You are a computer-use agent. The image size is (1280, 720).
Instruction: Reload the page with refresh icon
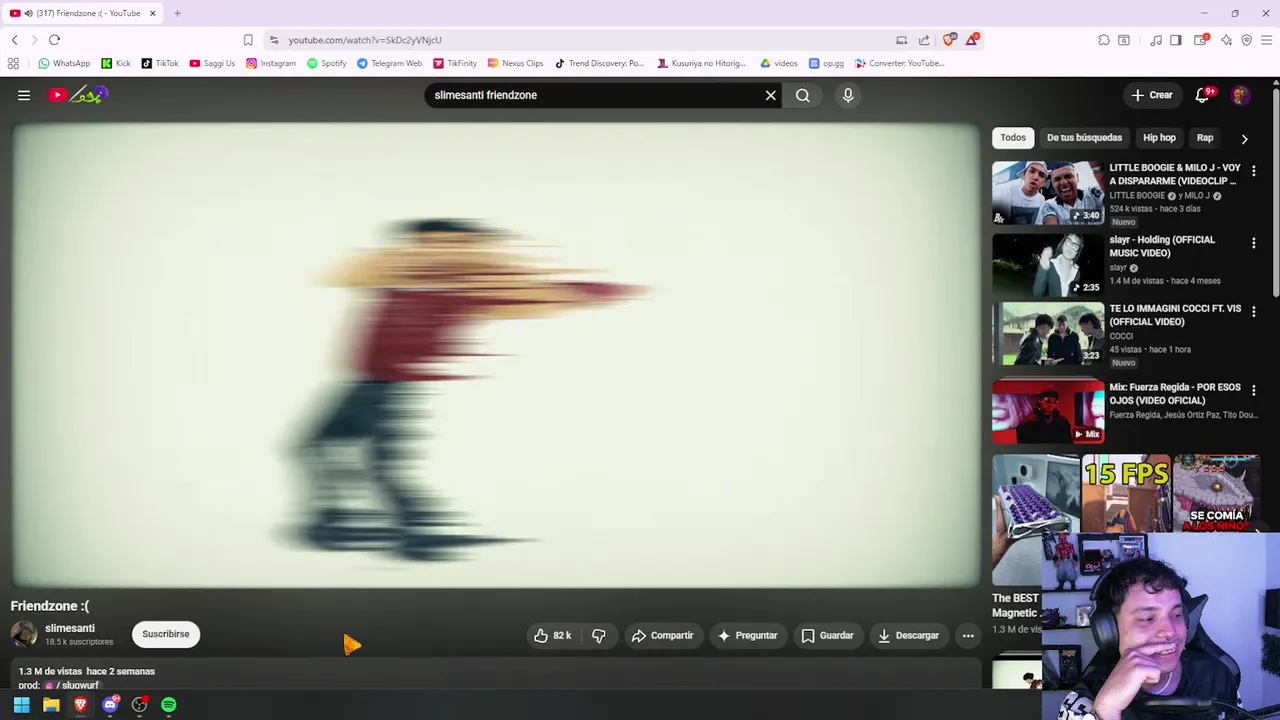[54, 40]
